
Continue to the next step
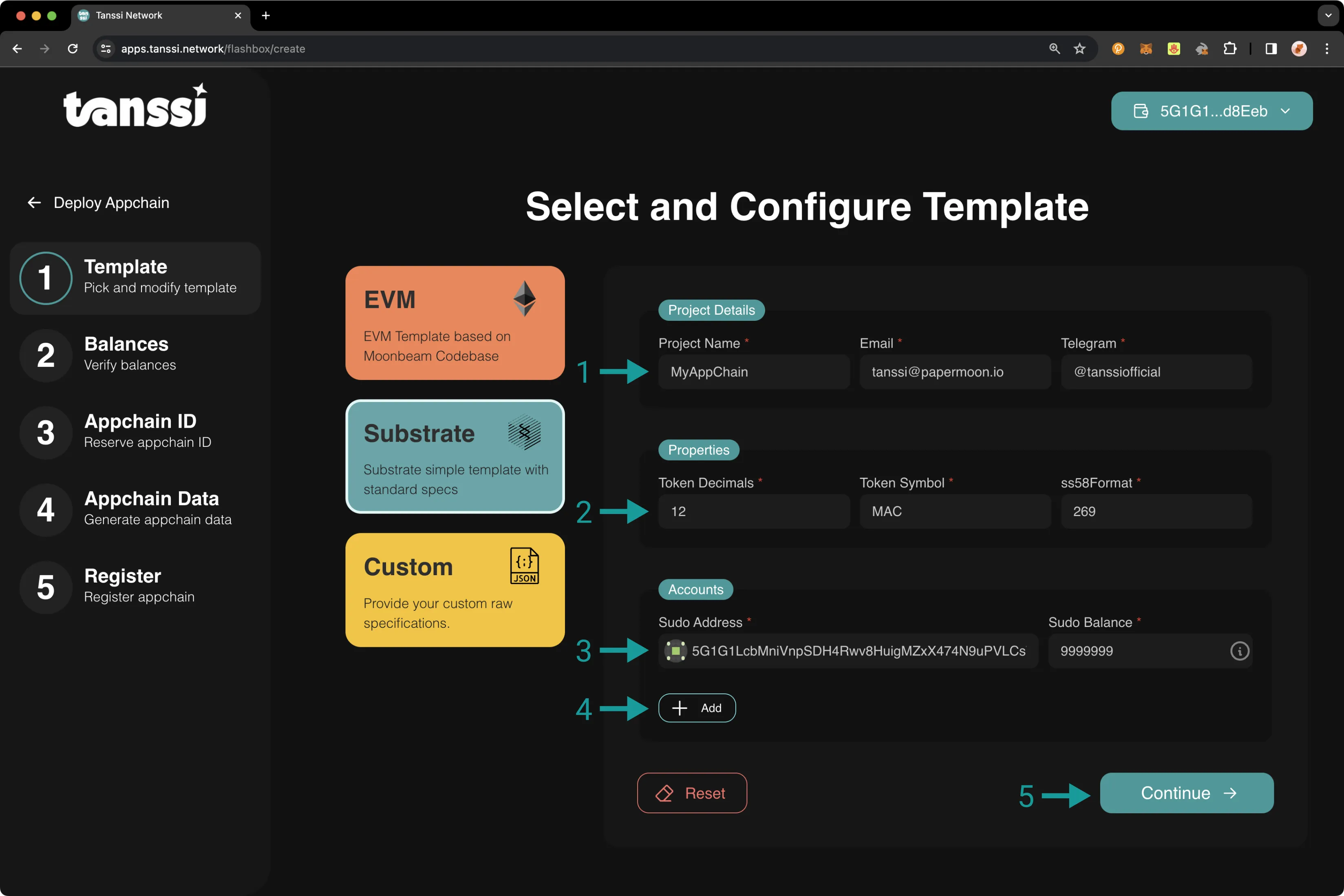(x=1187, y=793)
